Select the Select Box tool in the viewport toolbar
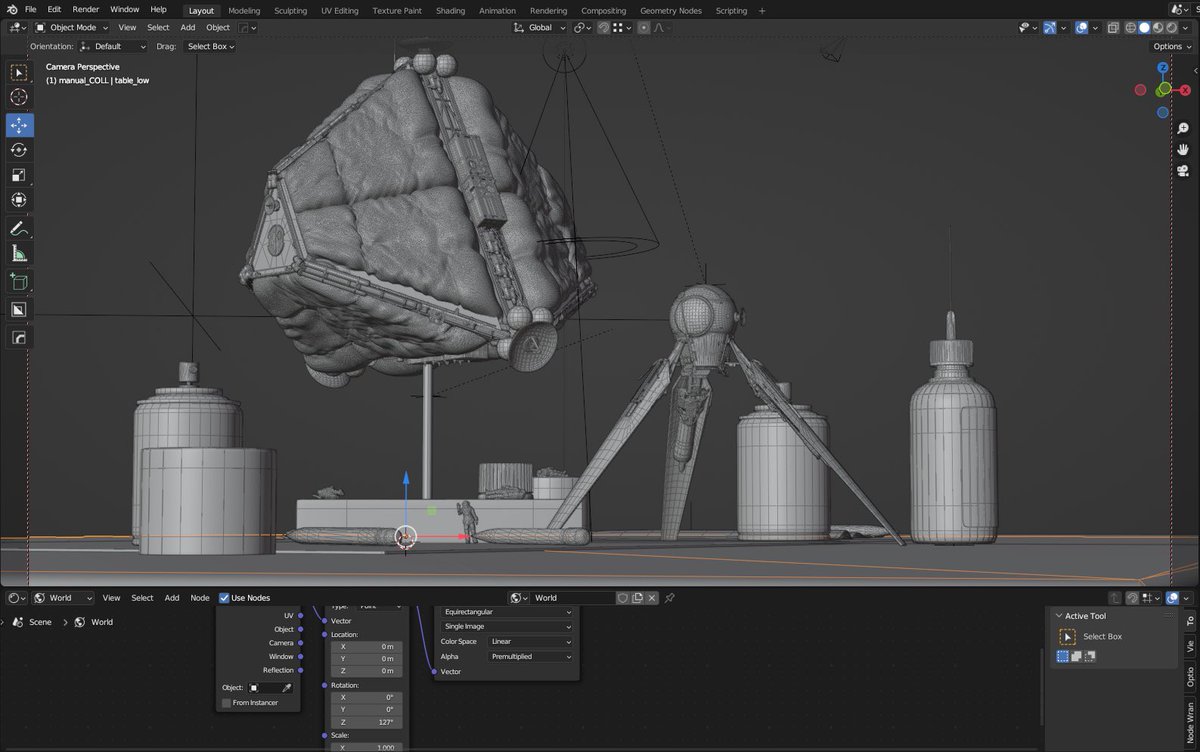1200x752 pixels. coord(19,73)
